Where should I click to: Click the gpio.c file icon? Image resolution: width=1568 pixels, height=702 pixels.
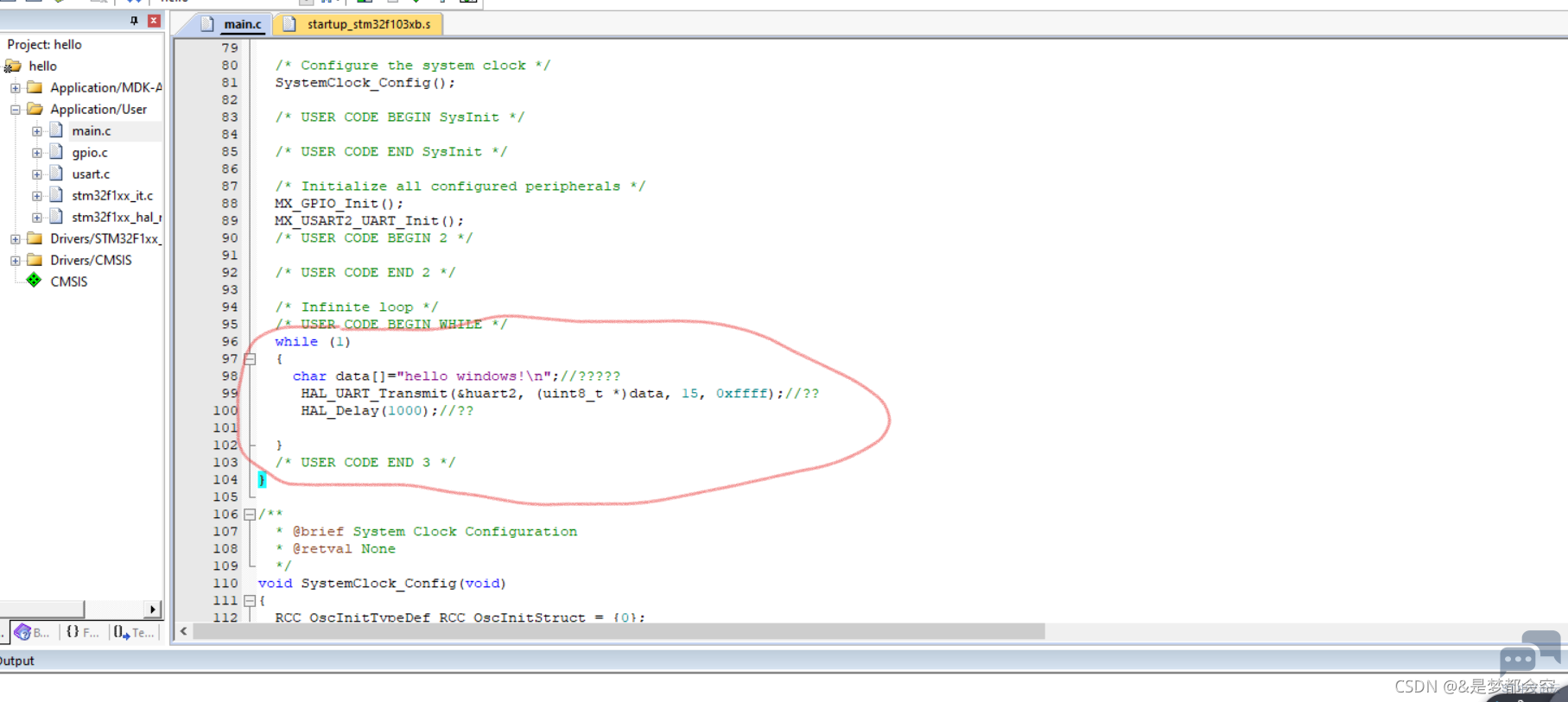[57, 152]
